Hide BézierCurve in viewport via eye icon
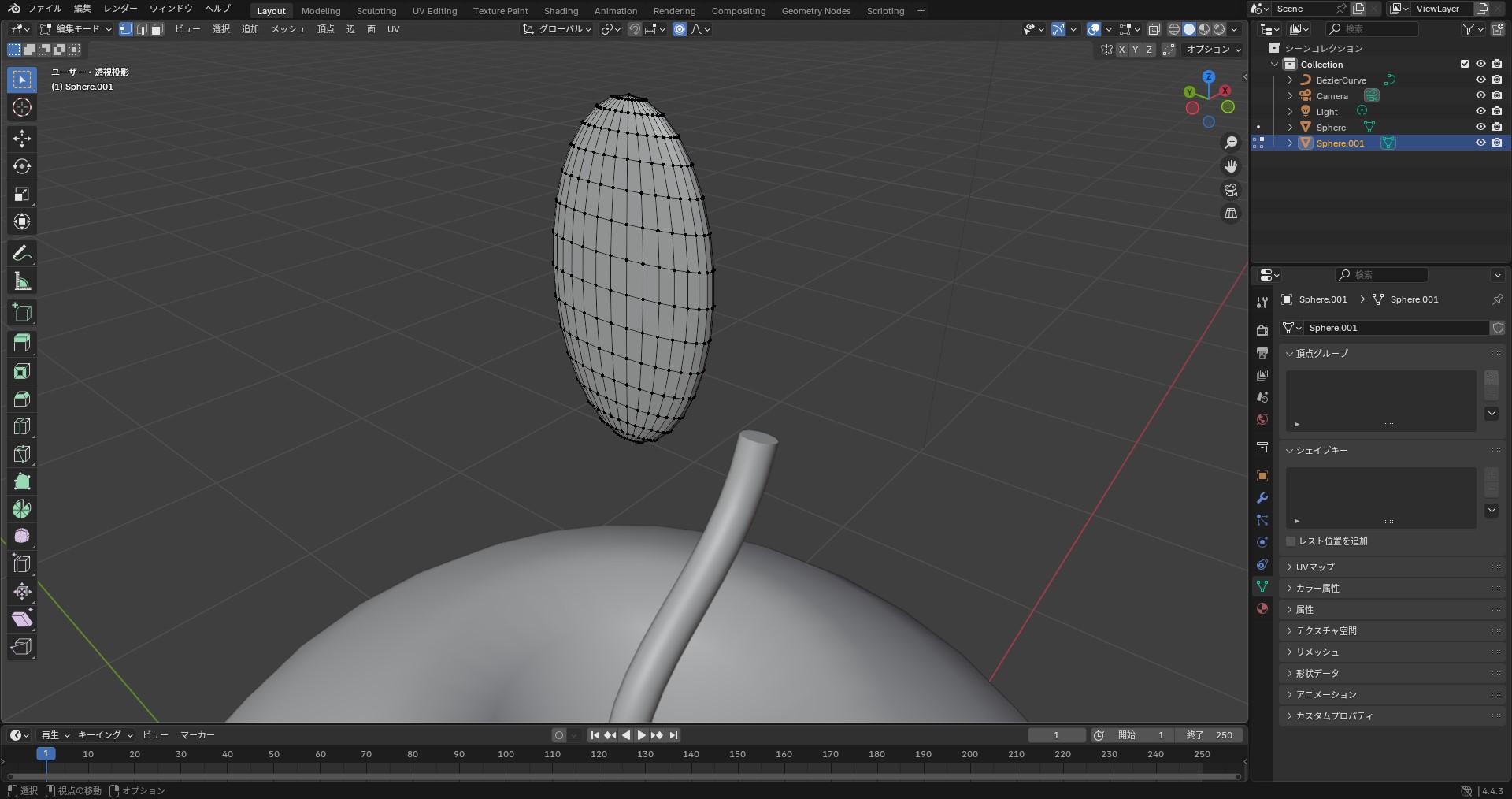1512x799 pixels. 1480,80
